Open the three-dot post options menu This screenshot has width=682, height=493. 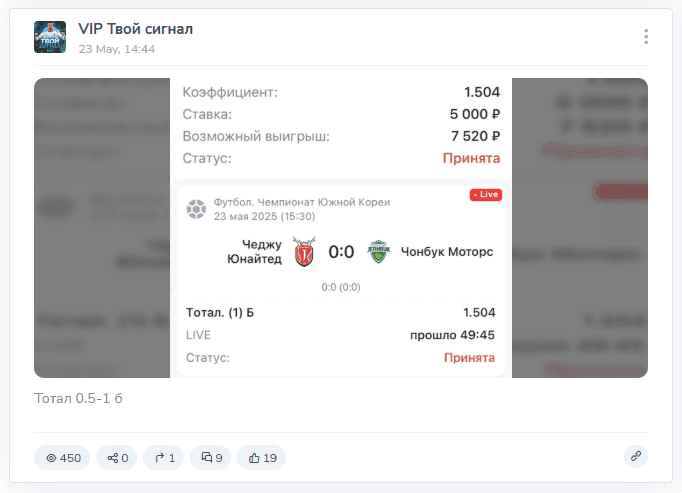pos(646,37)
